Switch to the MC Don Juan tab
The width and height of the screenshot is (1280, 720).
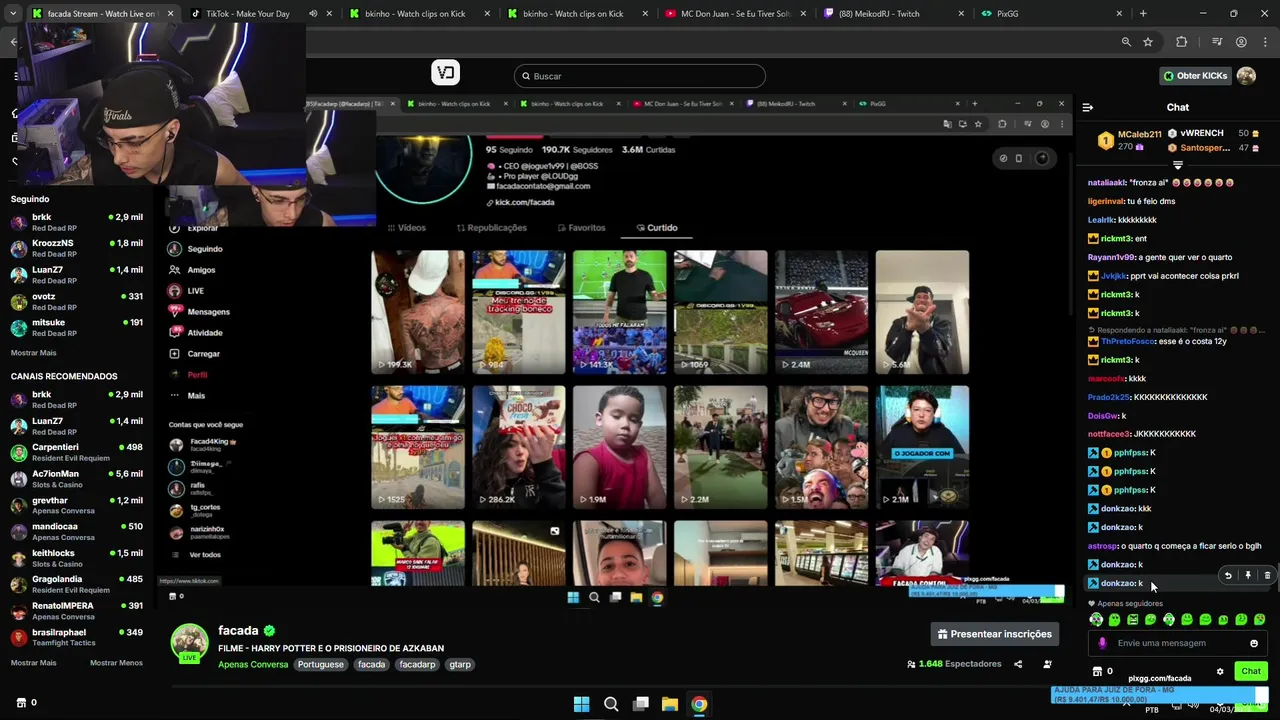(737, 14)
